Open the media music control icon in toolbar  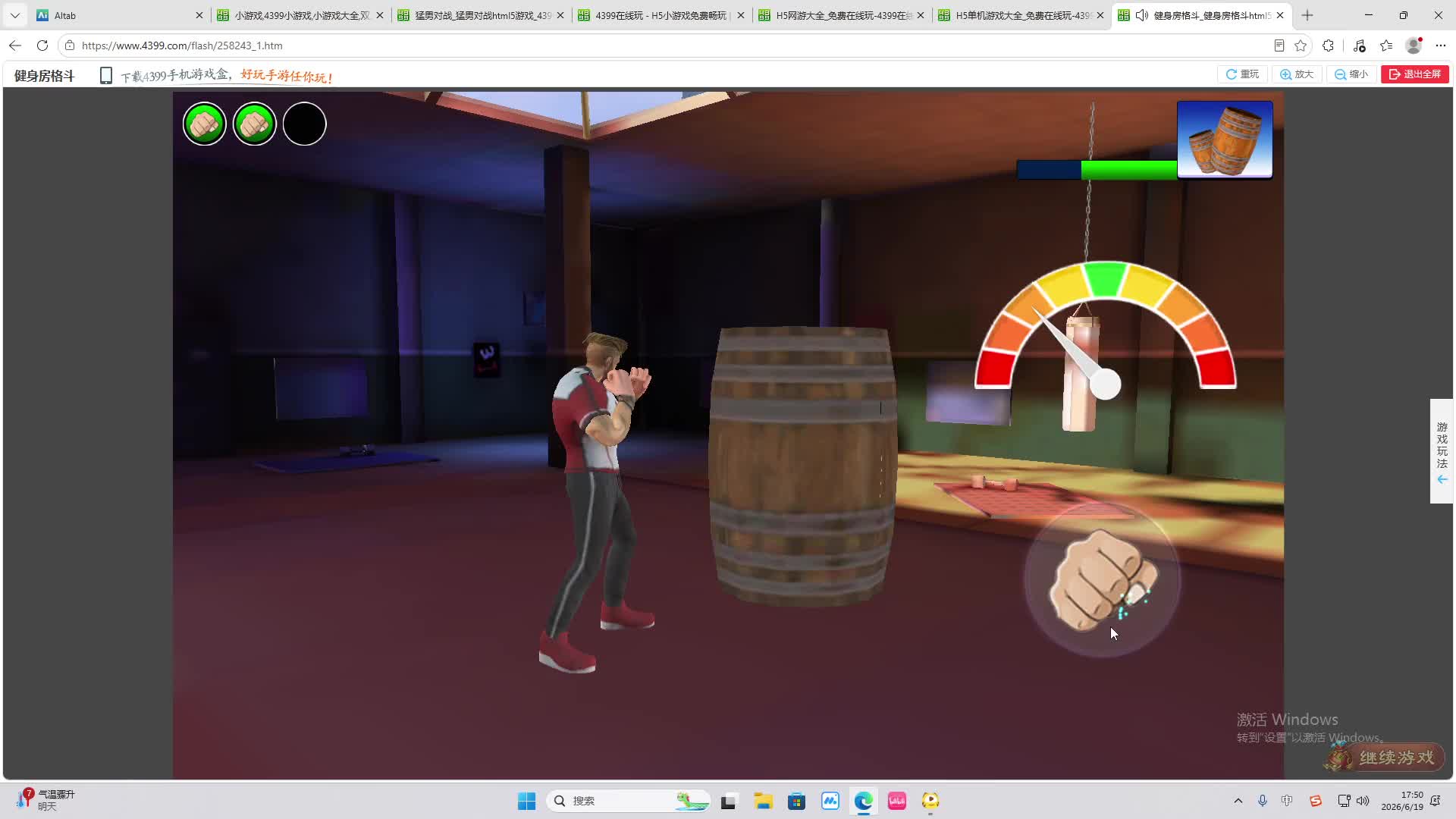tap(1359, 45)
